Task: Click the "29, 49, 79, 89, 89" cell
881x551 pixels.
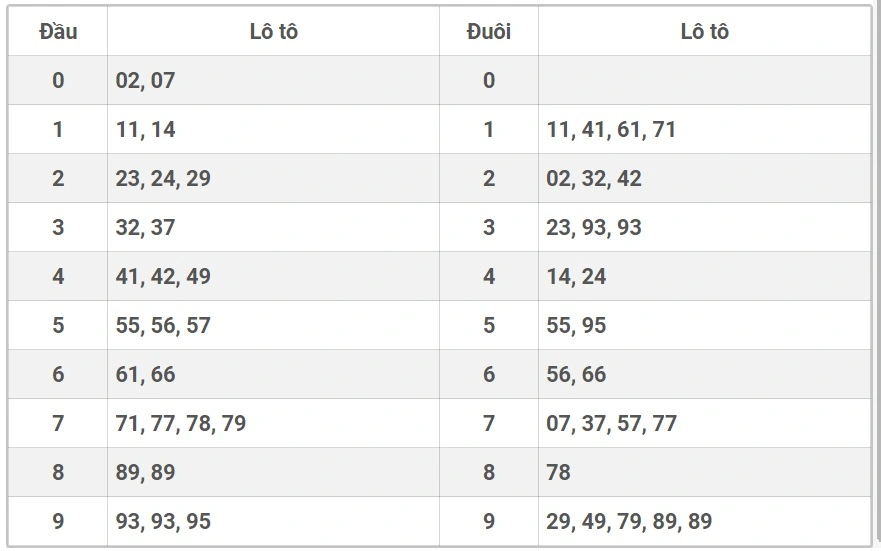Action: tap(629, 521)
